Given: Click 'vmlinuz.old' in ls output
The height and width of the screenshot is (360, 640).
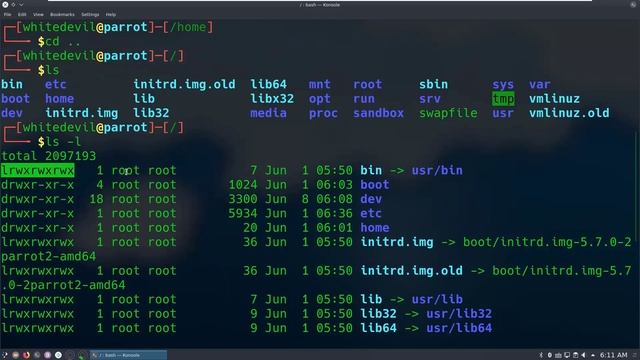Looking at the screenshot, I should pyautogui.click(x=569, y=113).
